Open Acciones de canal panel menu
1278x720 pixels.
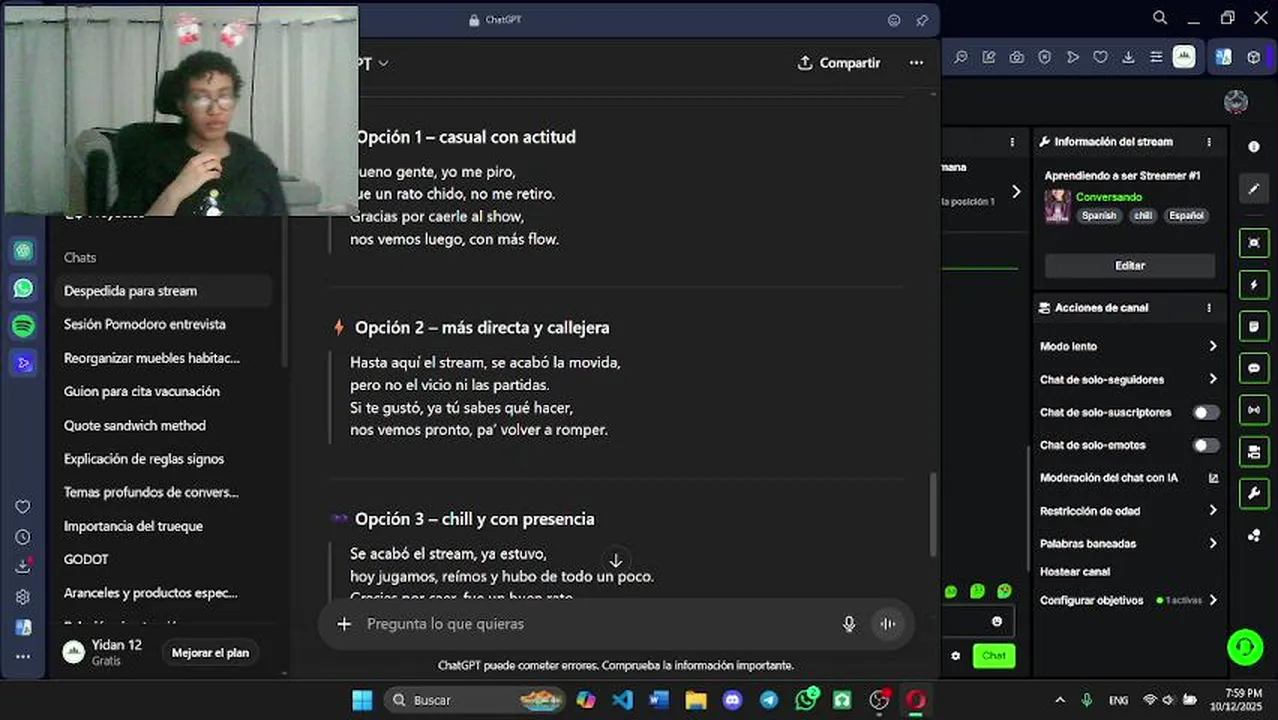pyautogui.click(x=1208, y=308)
